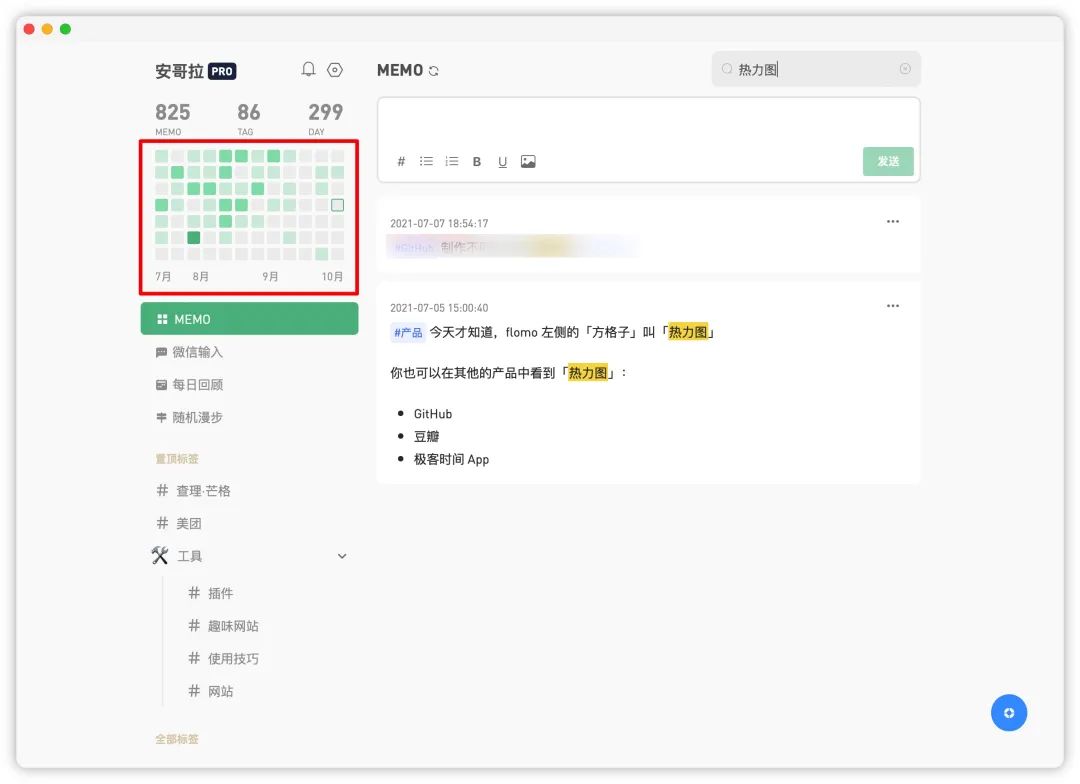
Task: Toggle underline formatting in editor
Action: point(502,162)
